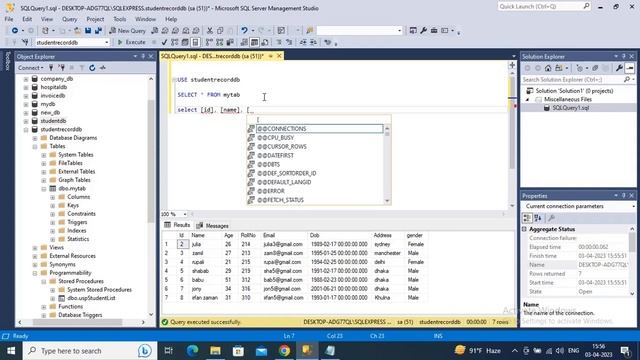Click the Save file floppy icon
This screenshot has height=360, width=640.
(x=88, y=31)
